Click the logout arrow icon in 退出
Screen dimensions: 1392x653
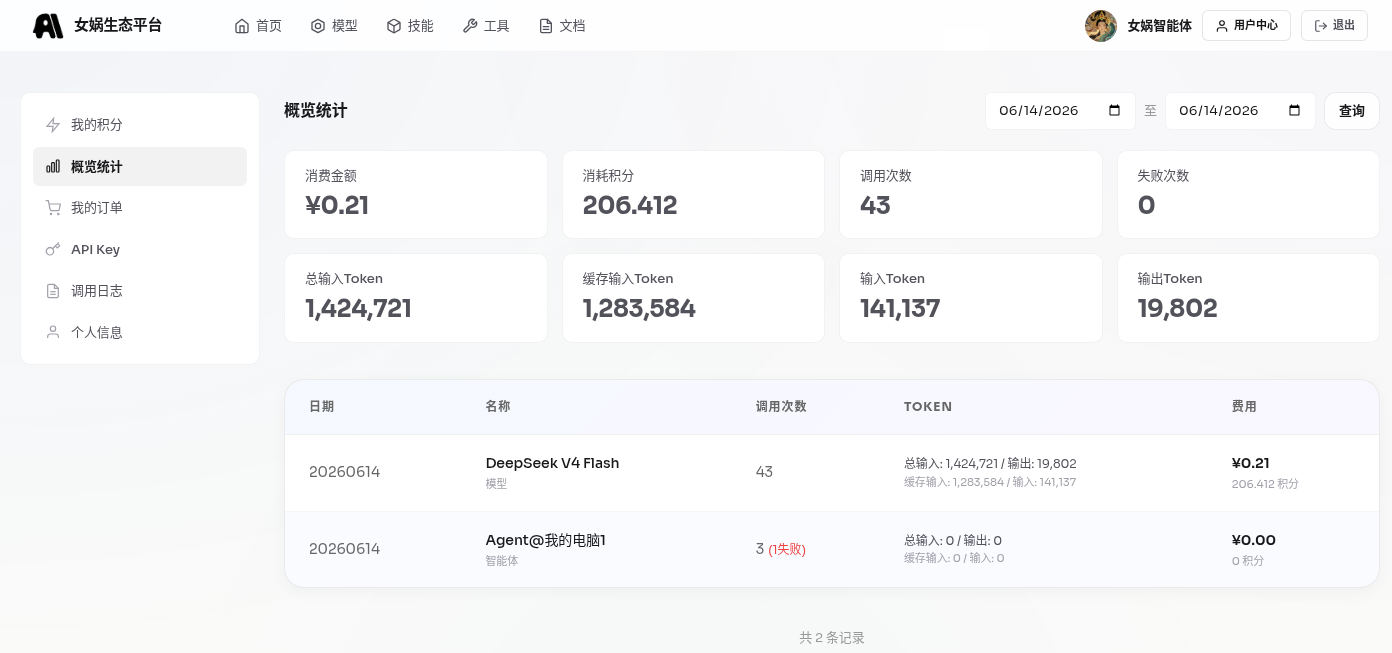(x=1321, y=26)
